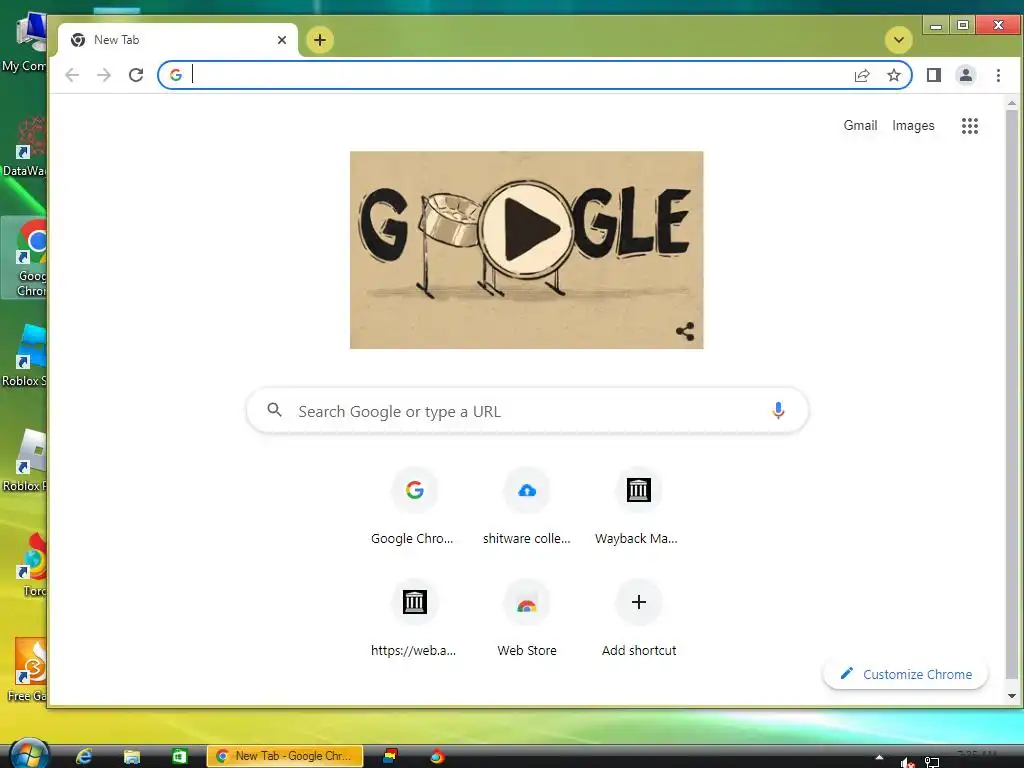1024x768 pixels.
Task: Click the muted volume tray icon
Action: coord(907,762)
